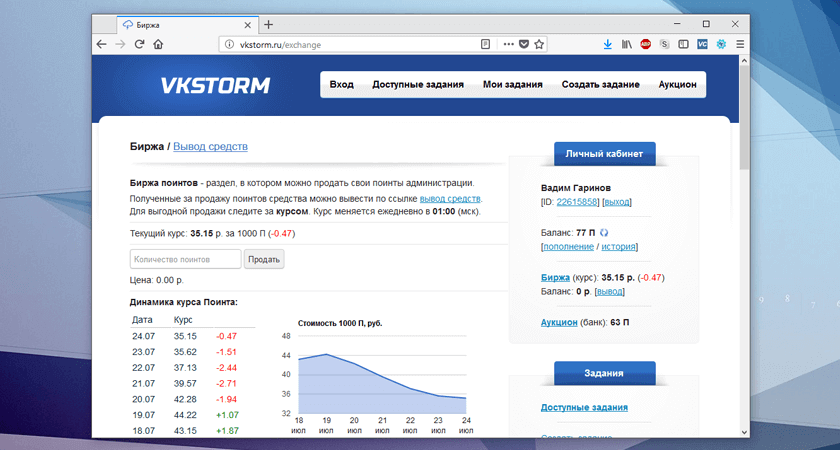Click the 39.57 rate value
The image size is (840, 450).
(x=185, y=384)
